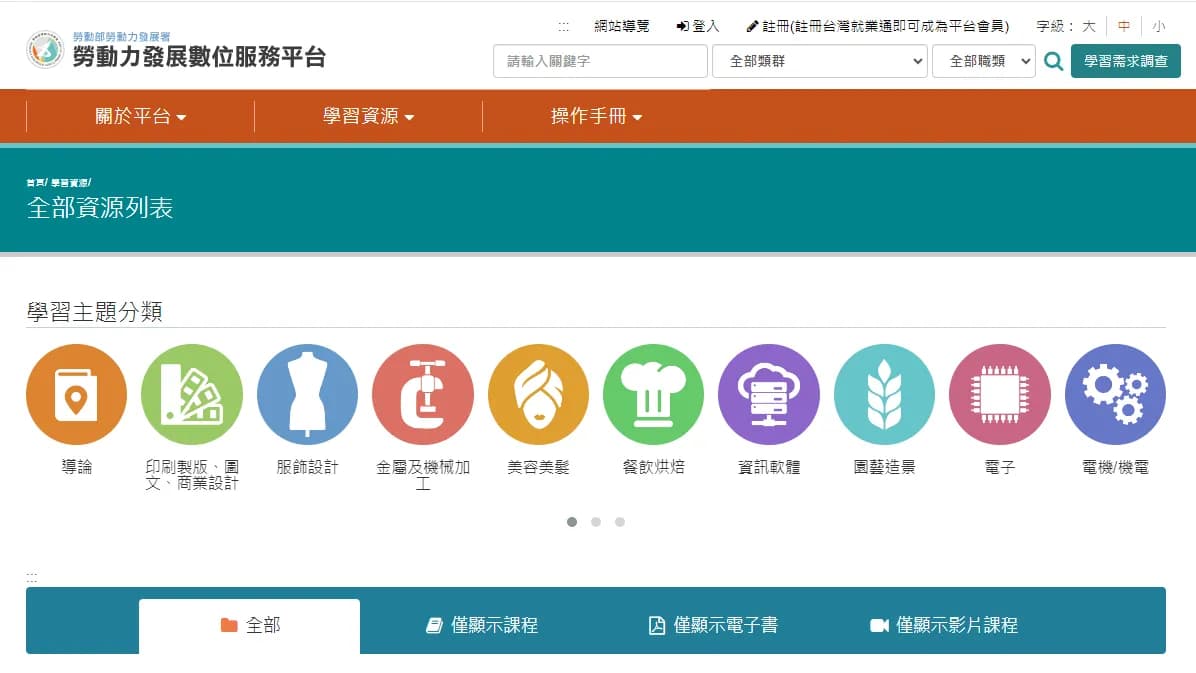Expand the 全部類群 dropdown
The image size is (1196, 673).
tap(820, 61)
